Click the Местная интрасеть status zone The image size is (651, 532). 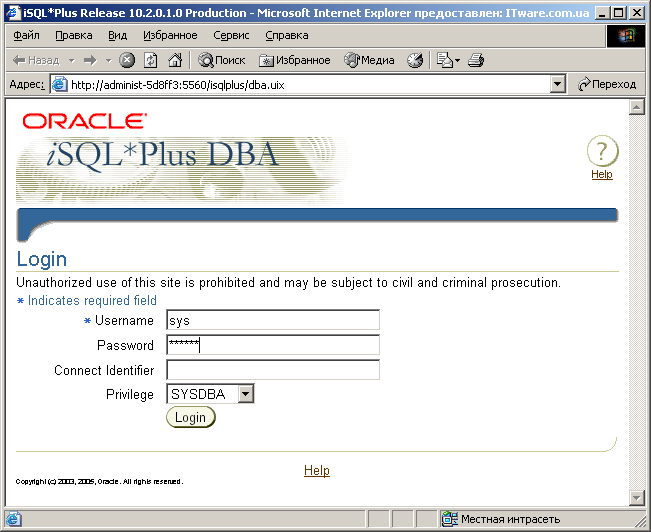[x=501, y=519]
